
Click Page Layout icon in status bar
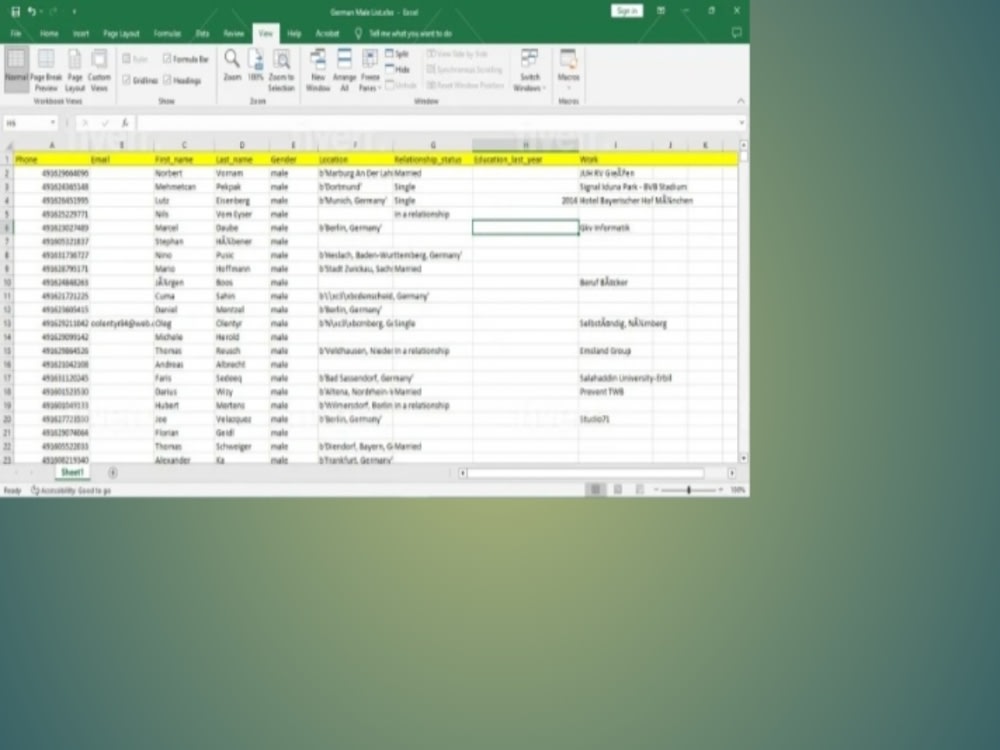[x=617, y=489]
